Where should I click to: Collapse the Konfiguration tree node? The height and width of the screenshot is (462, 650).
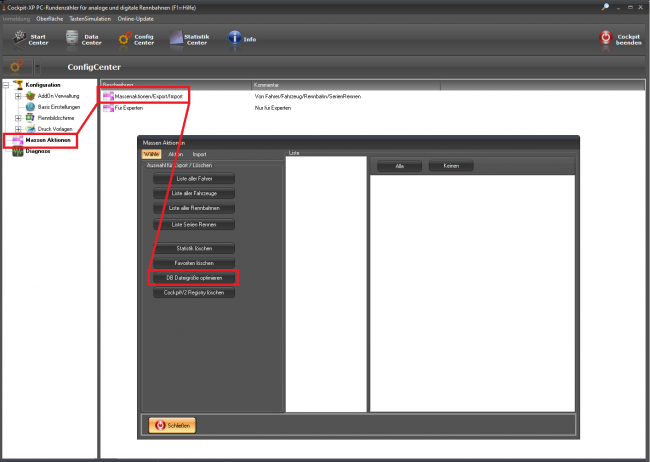pos(7,85)
